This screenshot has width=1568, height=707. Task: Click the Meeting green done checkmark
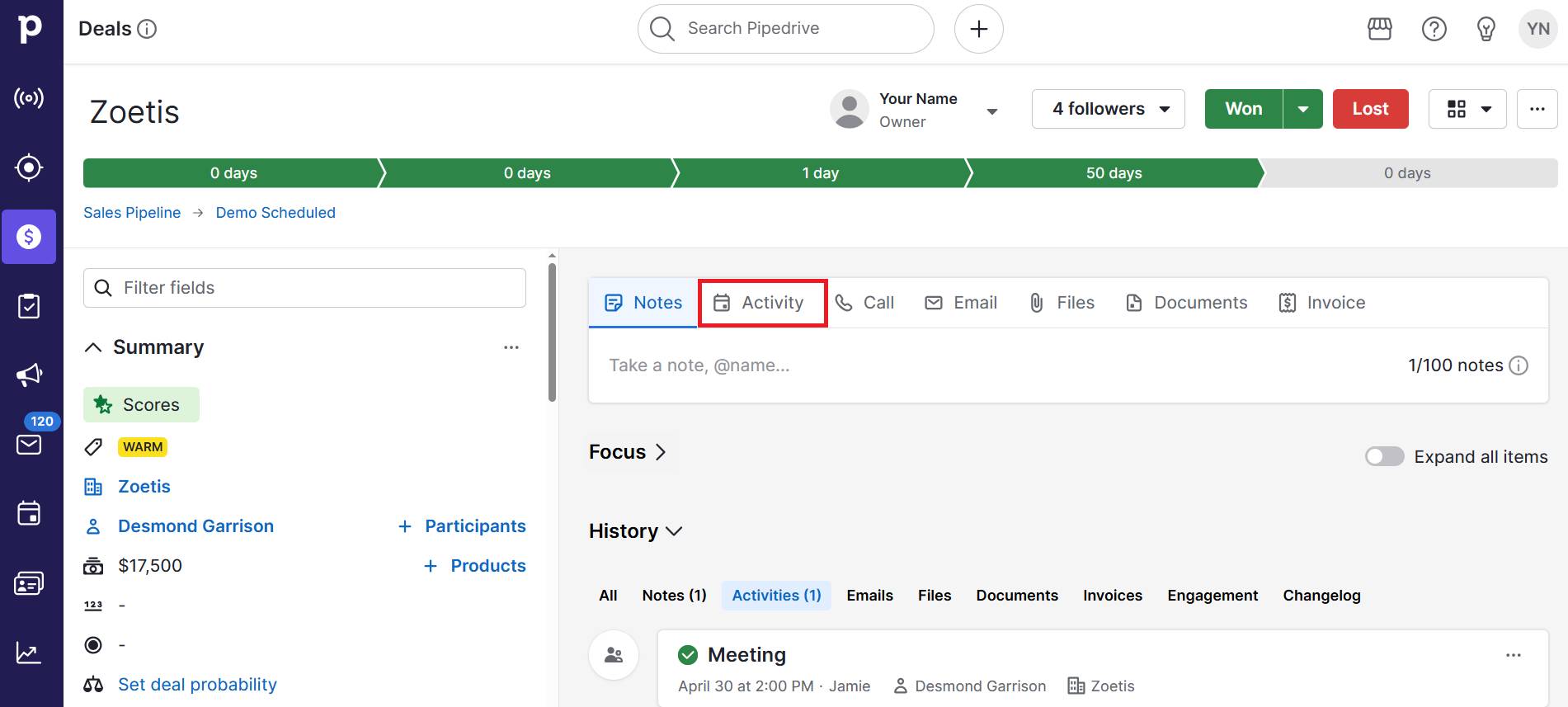(688, 655)
